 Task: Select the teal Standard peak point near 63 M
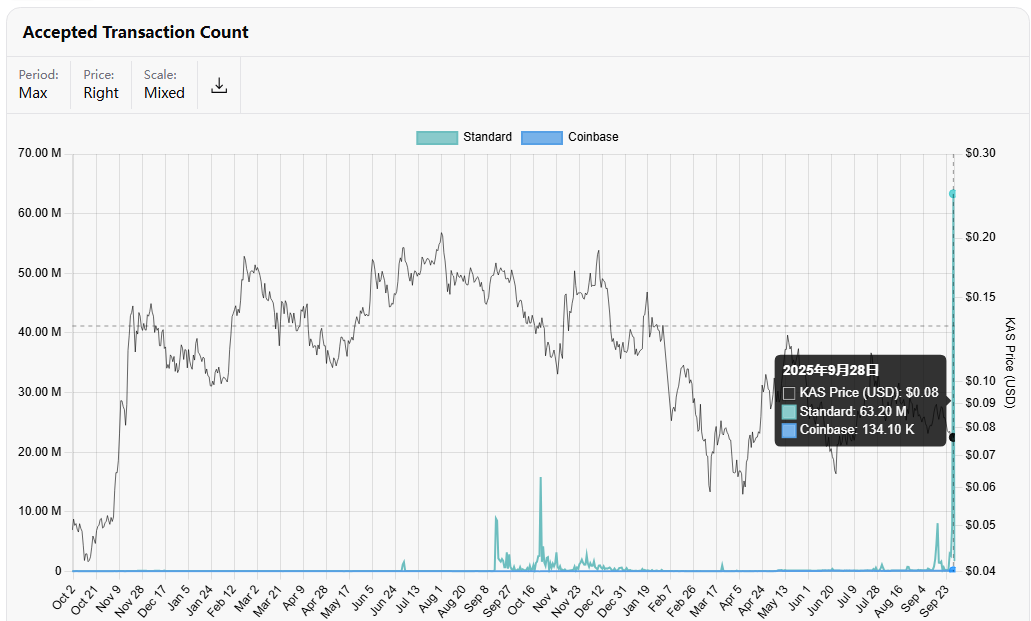(953, 193)
